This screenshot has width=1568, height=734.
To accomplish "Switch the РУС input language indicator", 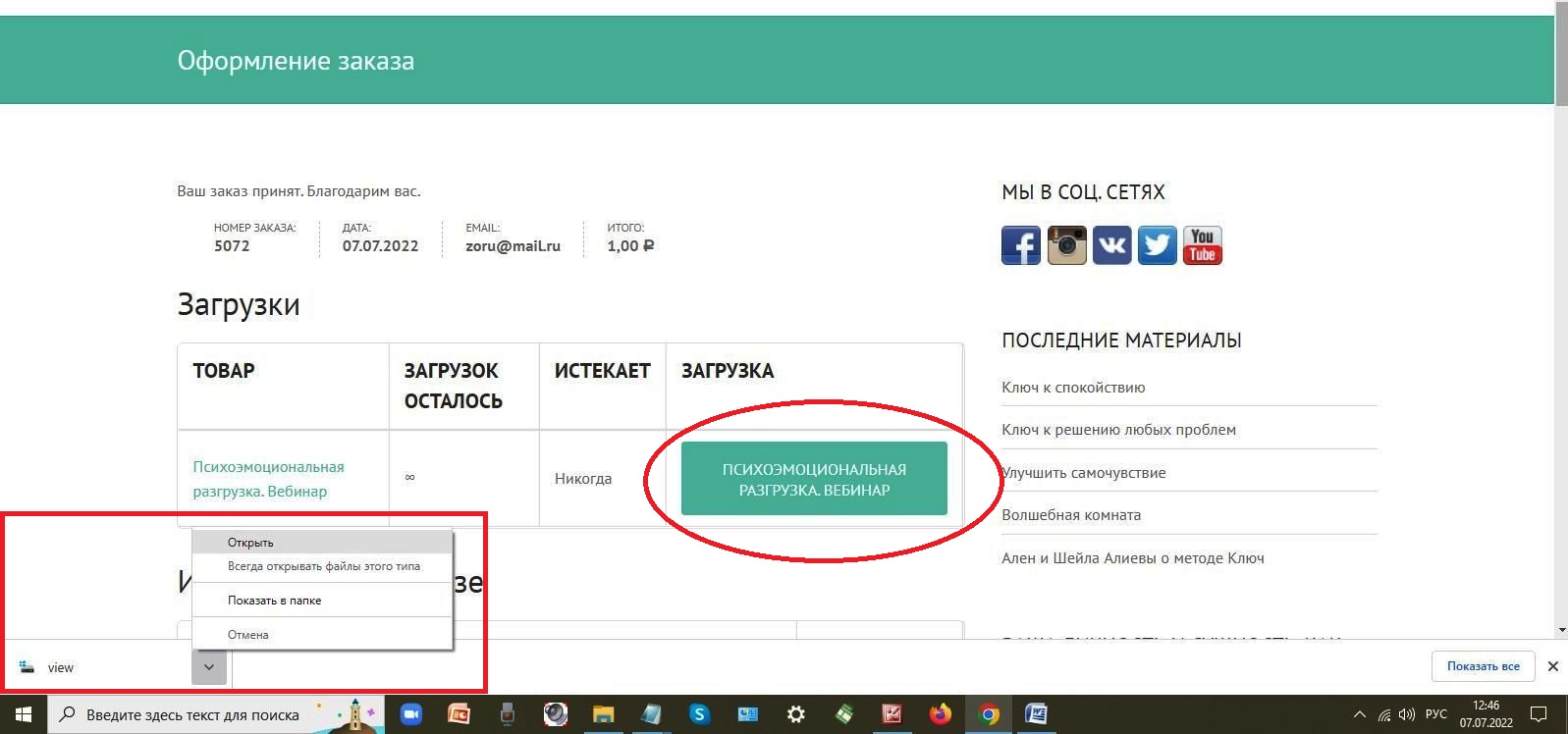I will [1436, 714].
